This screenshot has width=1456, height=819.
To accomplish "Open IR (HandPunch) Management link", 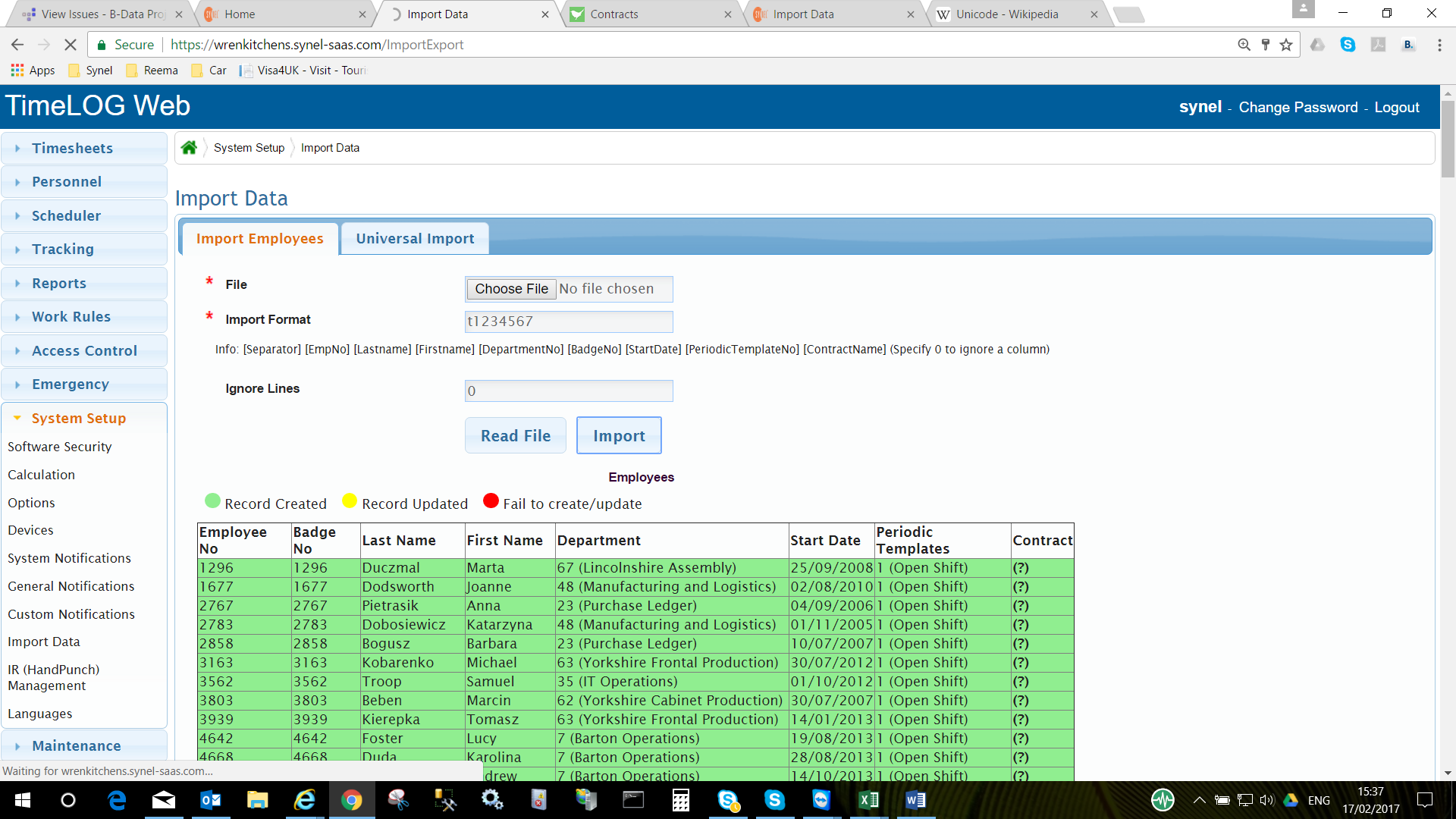I will (54, 678).
